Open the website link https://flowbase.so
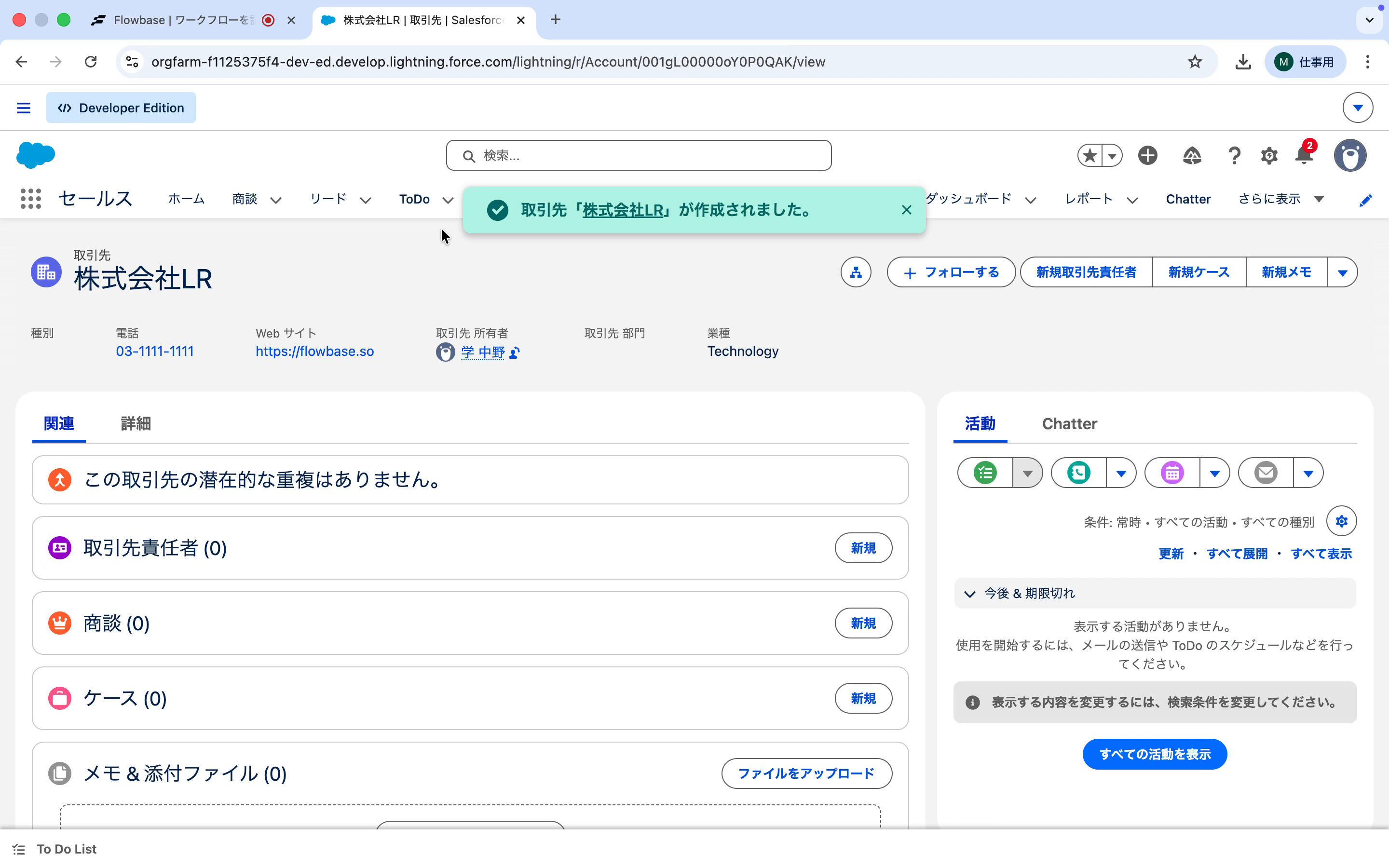The width and height of the screenshot is (1389, 868). click(x=314, y=351)
